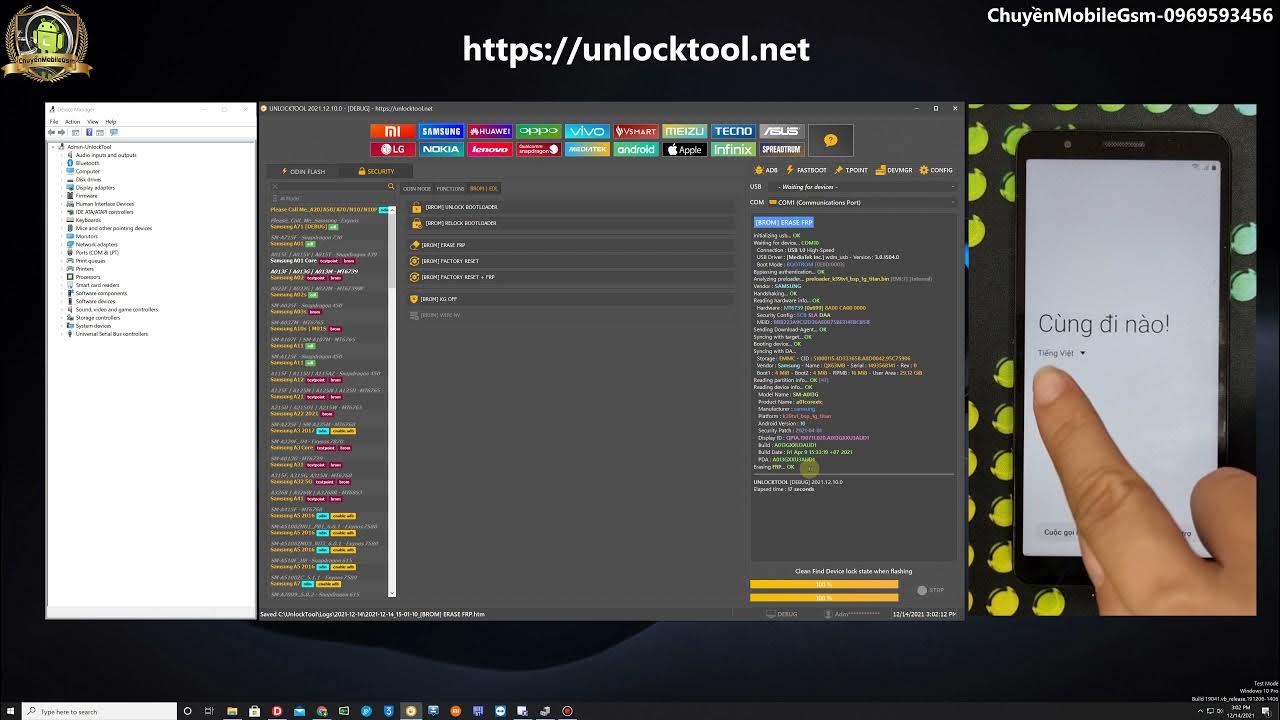Image resolution: width=1280 pixels, height=720 pixels.
Task: Select the Spreadtrum brand icon
Action: [x=781, y=149]
